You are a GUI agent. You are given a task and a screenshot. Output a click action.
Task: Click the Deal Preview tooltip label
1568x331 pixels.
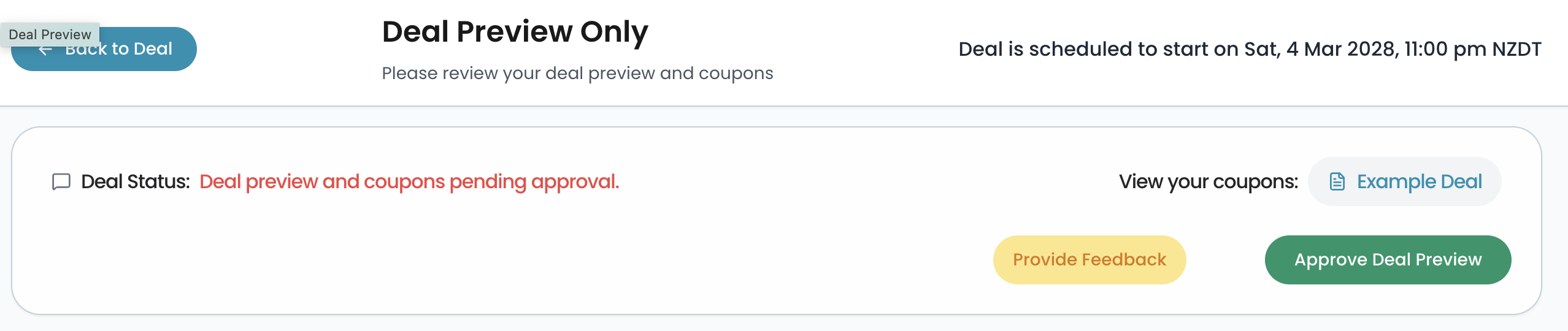50,34
